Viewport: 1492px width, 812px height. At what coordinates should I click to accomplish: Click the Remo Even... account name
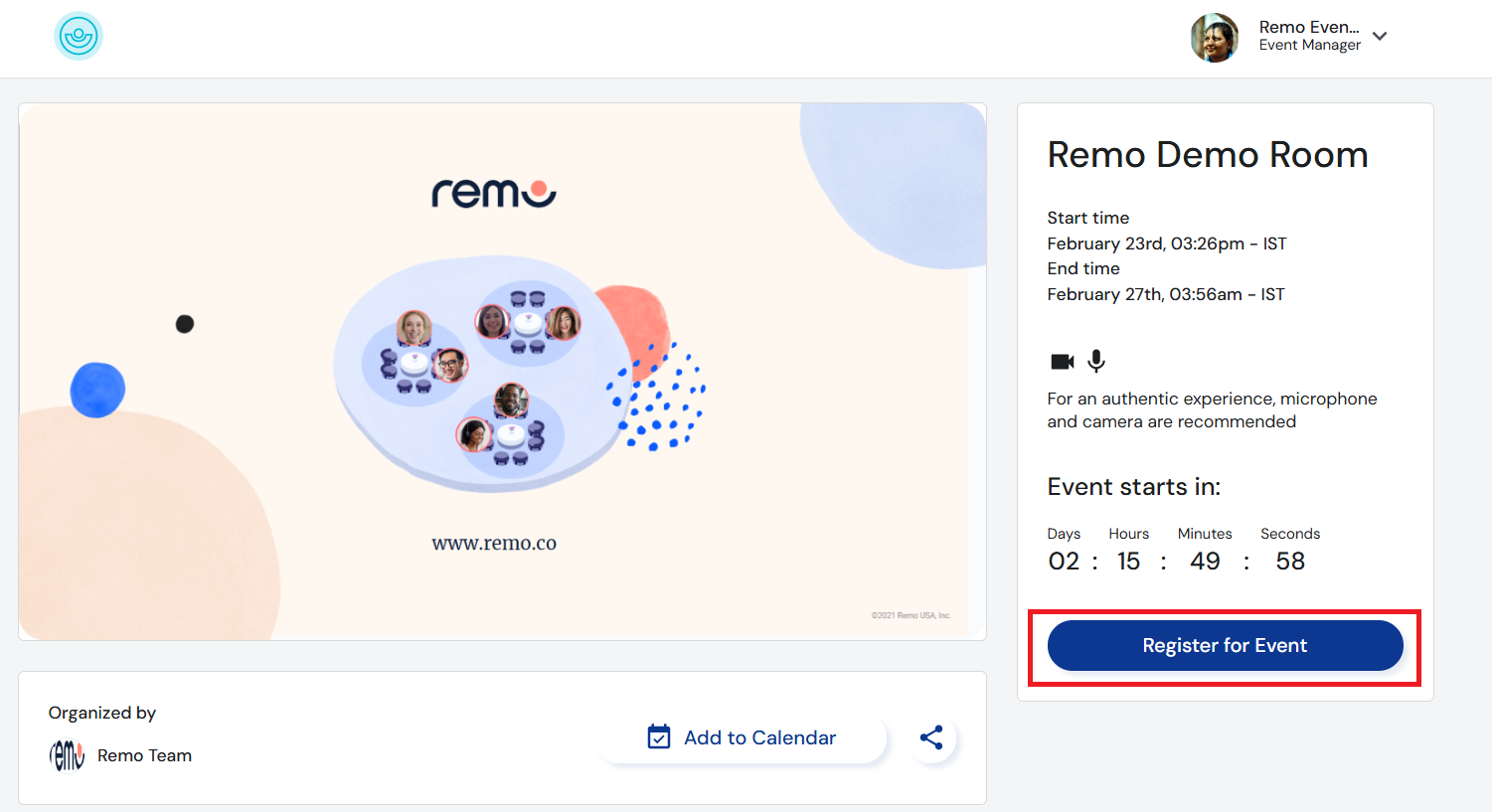click(1309, 27)
